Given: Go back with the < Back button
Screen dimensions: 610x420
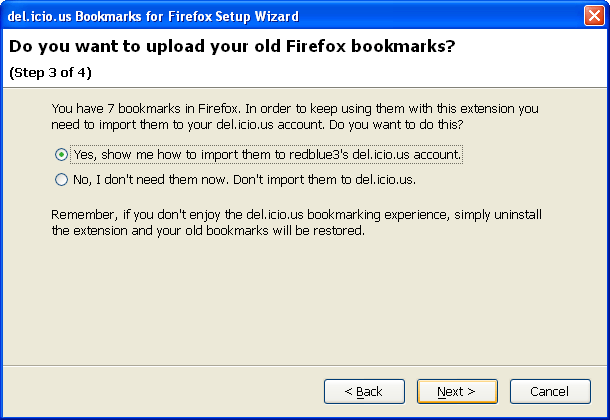Looking at the screenshot, I should 364,391.
